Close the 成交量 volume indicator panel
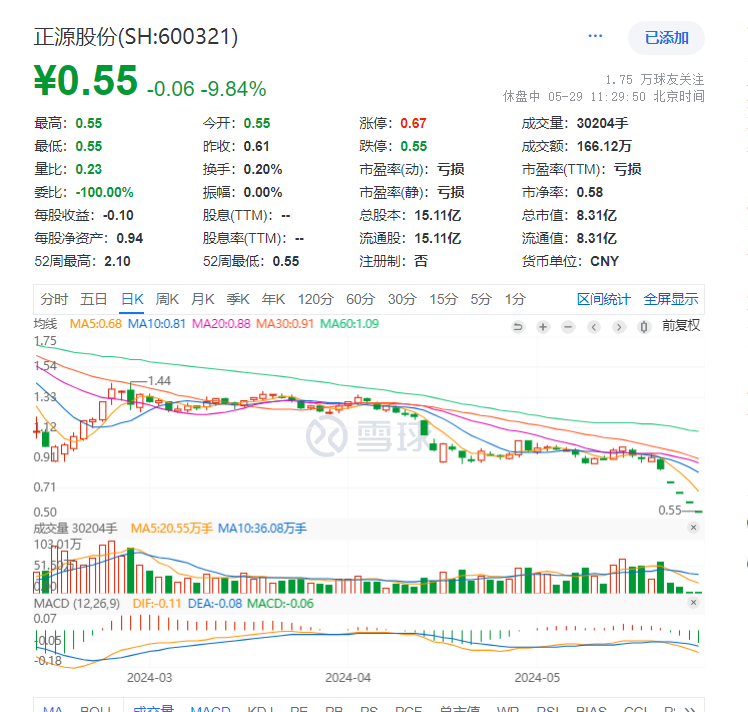This screenshot has width=748, height=712. pos(694,527)
